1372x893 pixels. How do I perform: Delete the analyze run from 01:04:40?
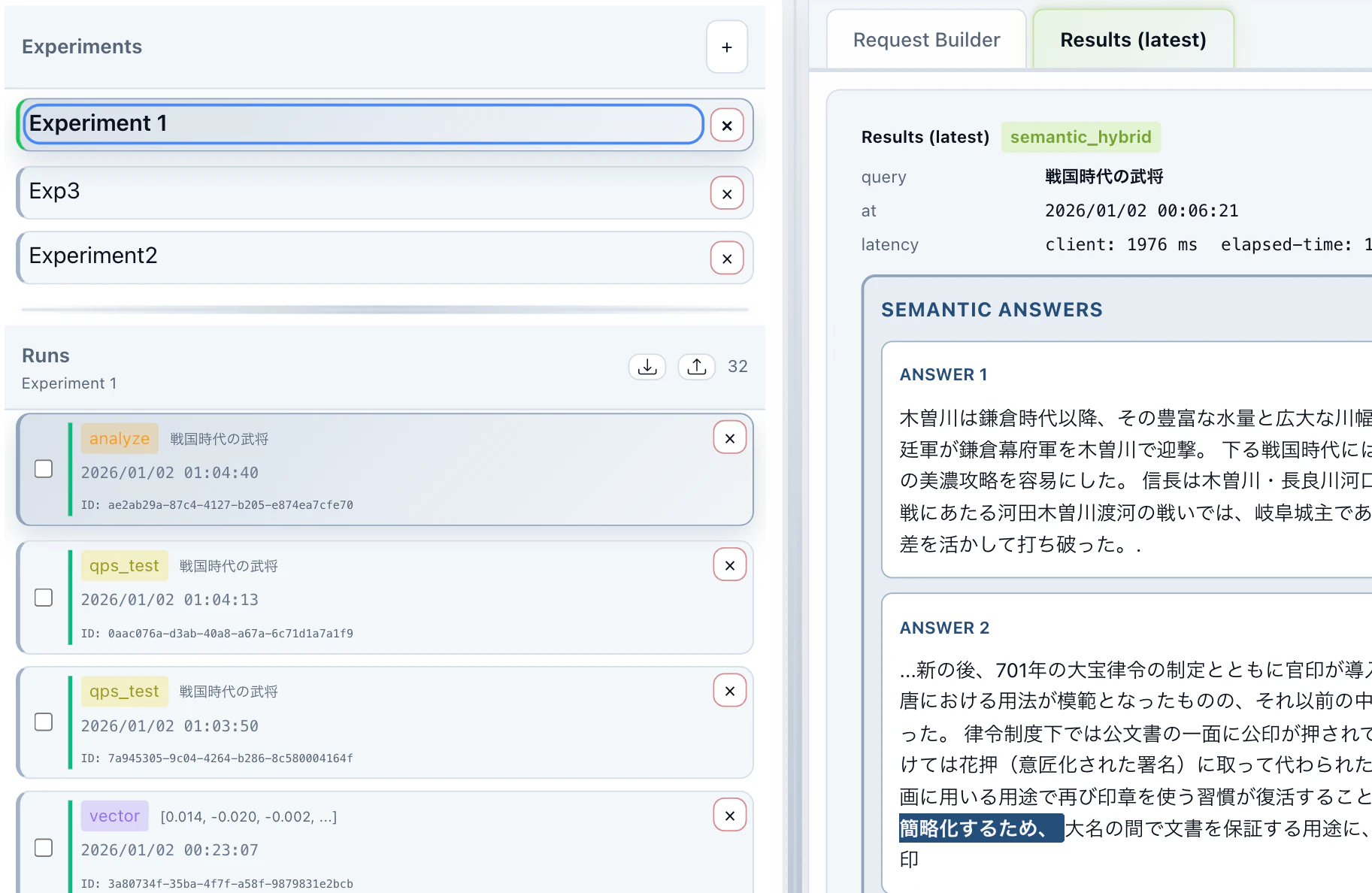point(730,438)
